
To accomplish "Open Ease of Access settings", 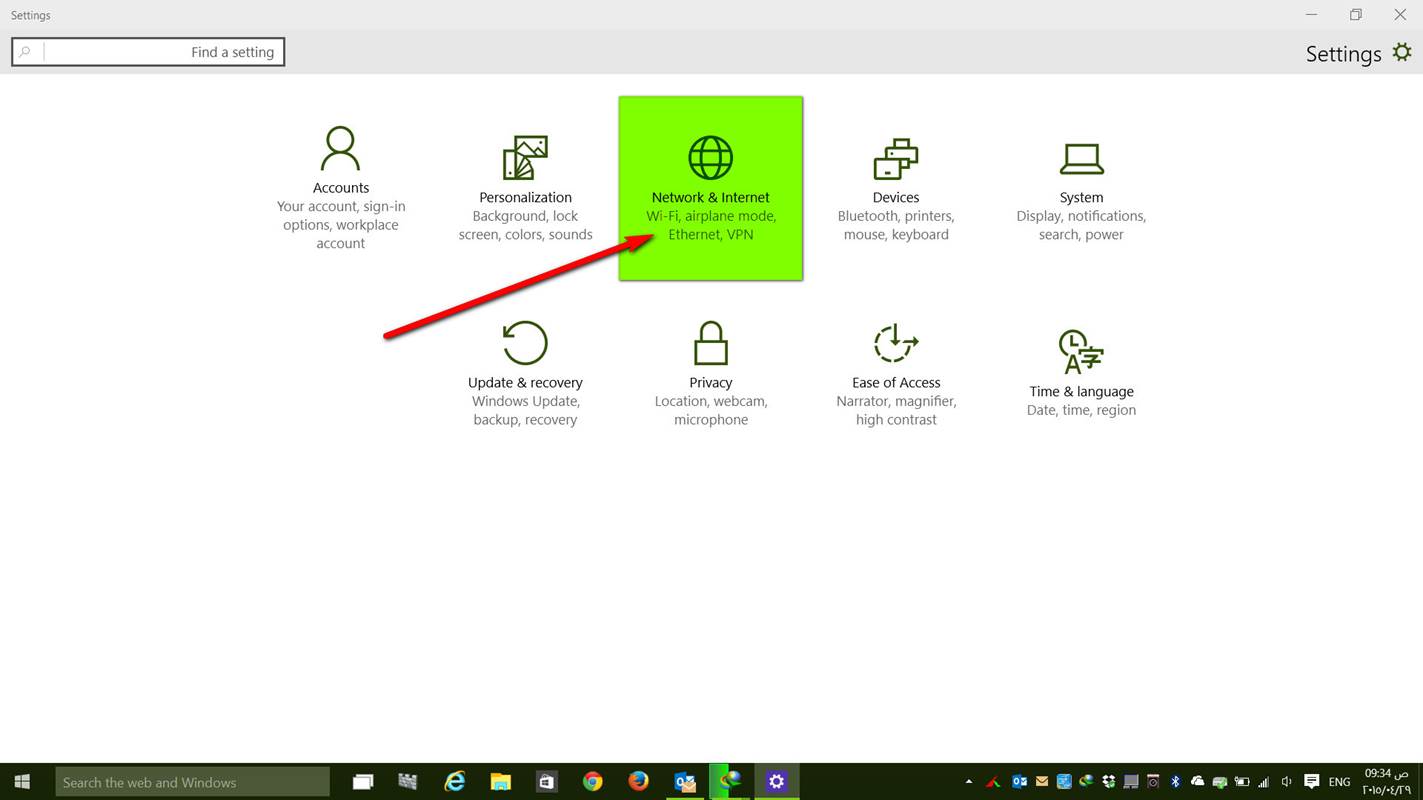I will point(896,373).
